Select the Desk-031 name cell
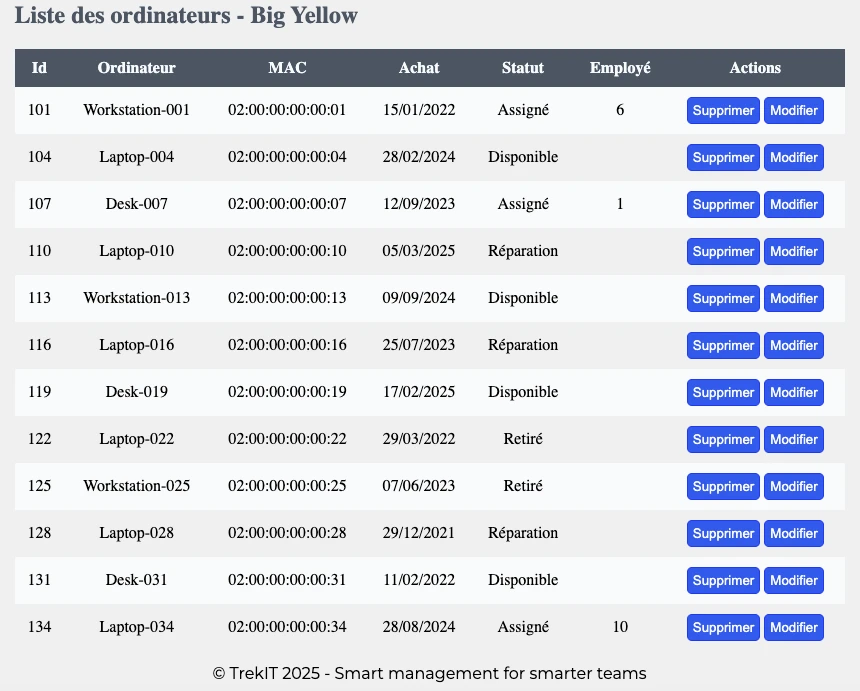Viewport: 860px width, 691px height. [137, 580]
